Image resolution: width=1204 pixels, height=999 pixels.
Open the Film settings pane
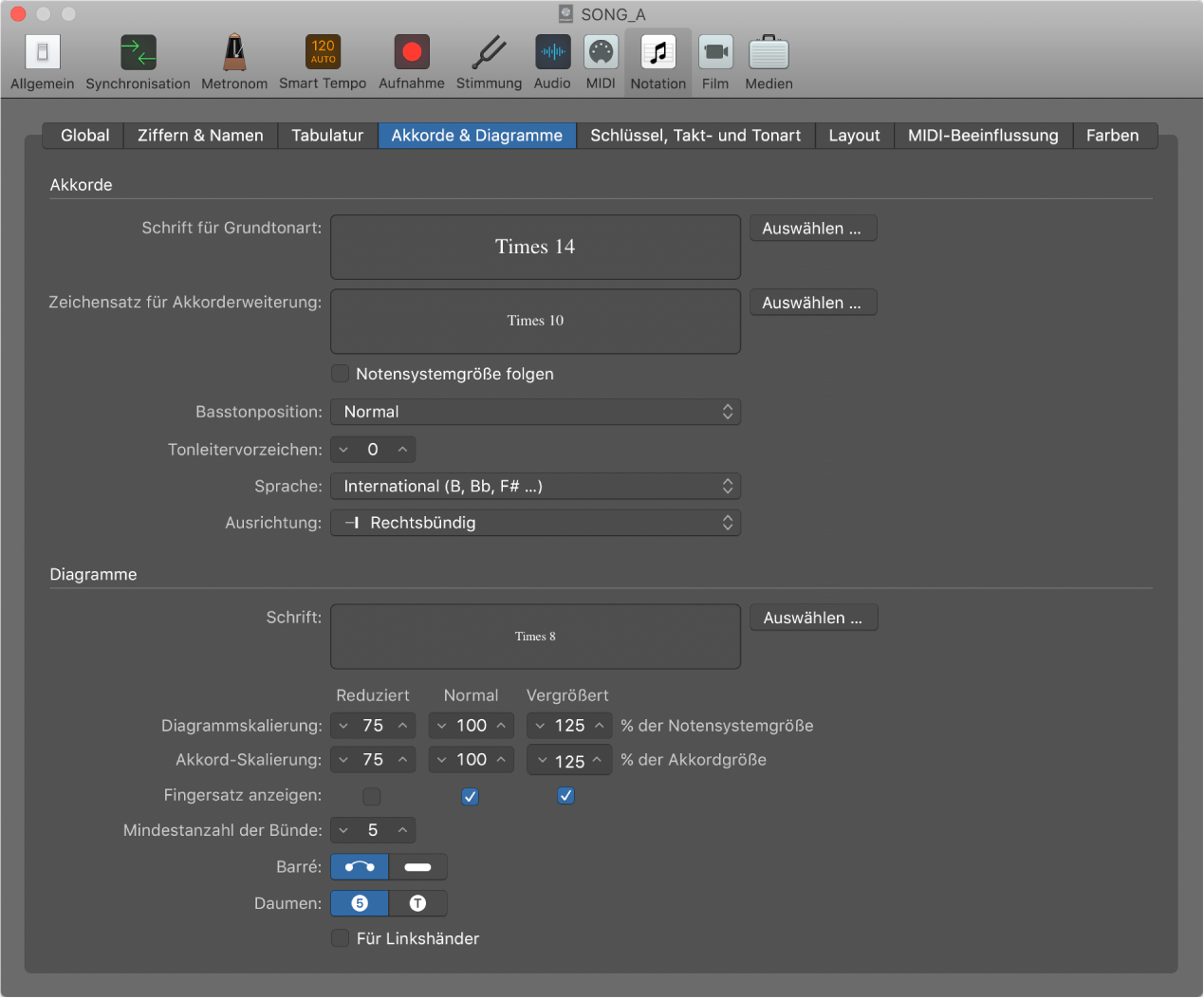point(715,53)
